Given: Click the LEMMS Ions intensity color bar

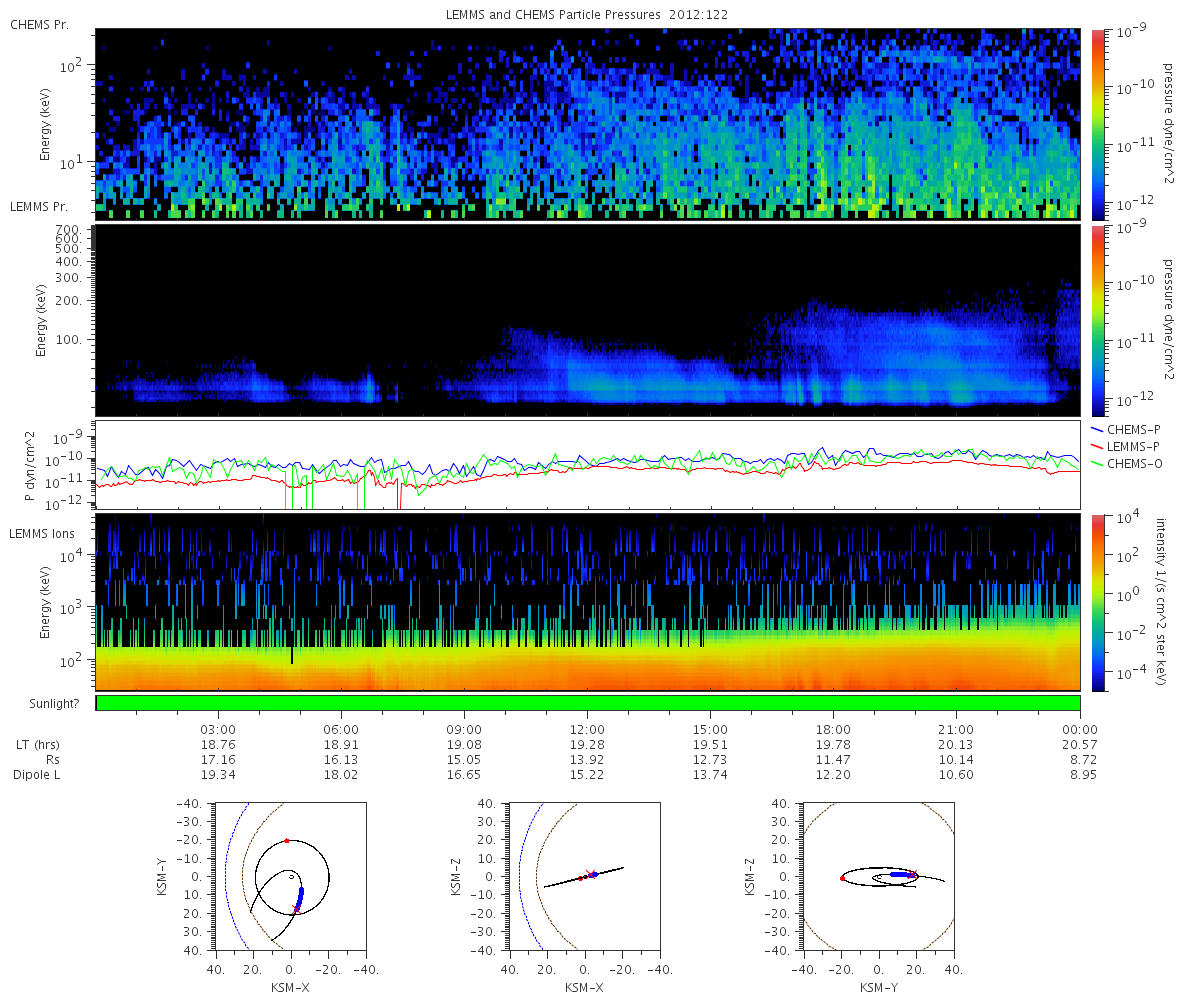Looking at the screenshot, I should [x=1097, y=602].
